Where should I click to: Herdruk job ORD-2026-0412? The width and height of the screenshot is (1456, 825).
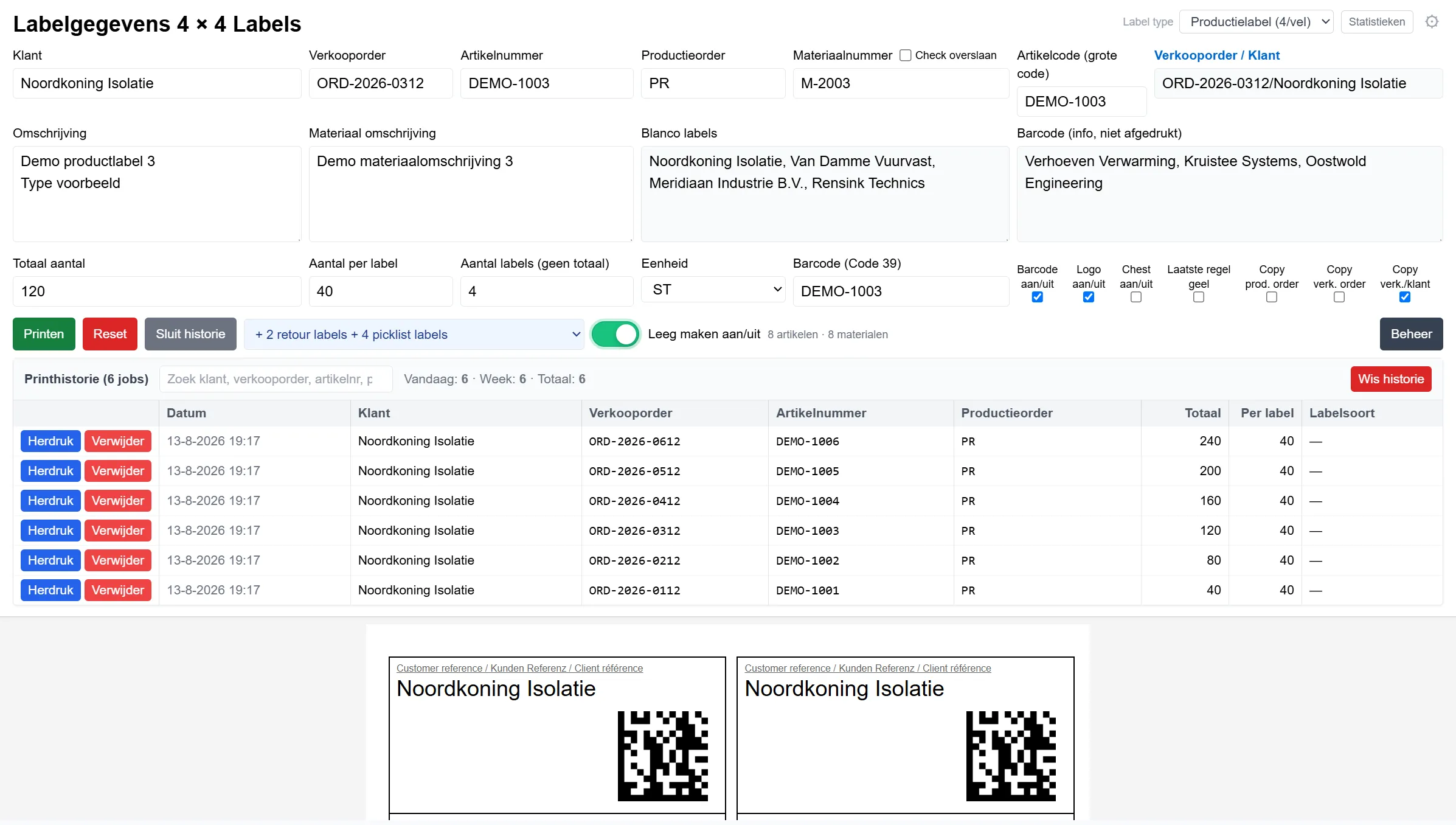[x=50, y=501]
